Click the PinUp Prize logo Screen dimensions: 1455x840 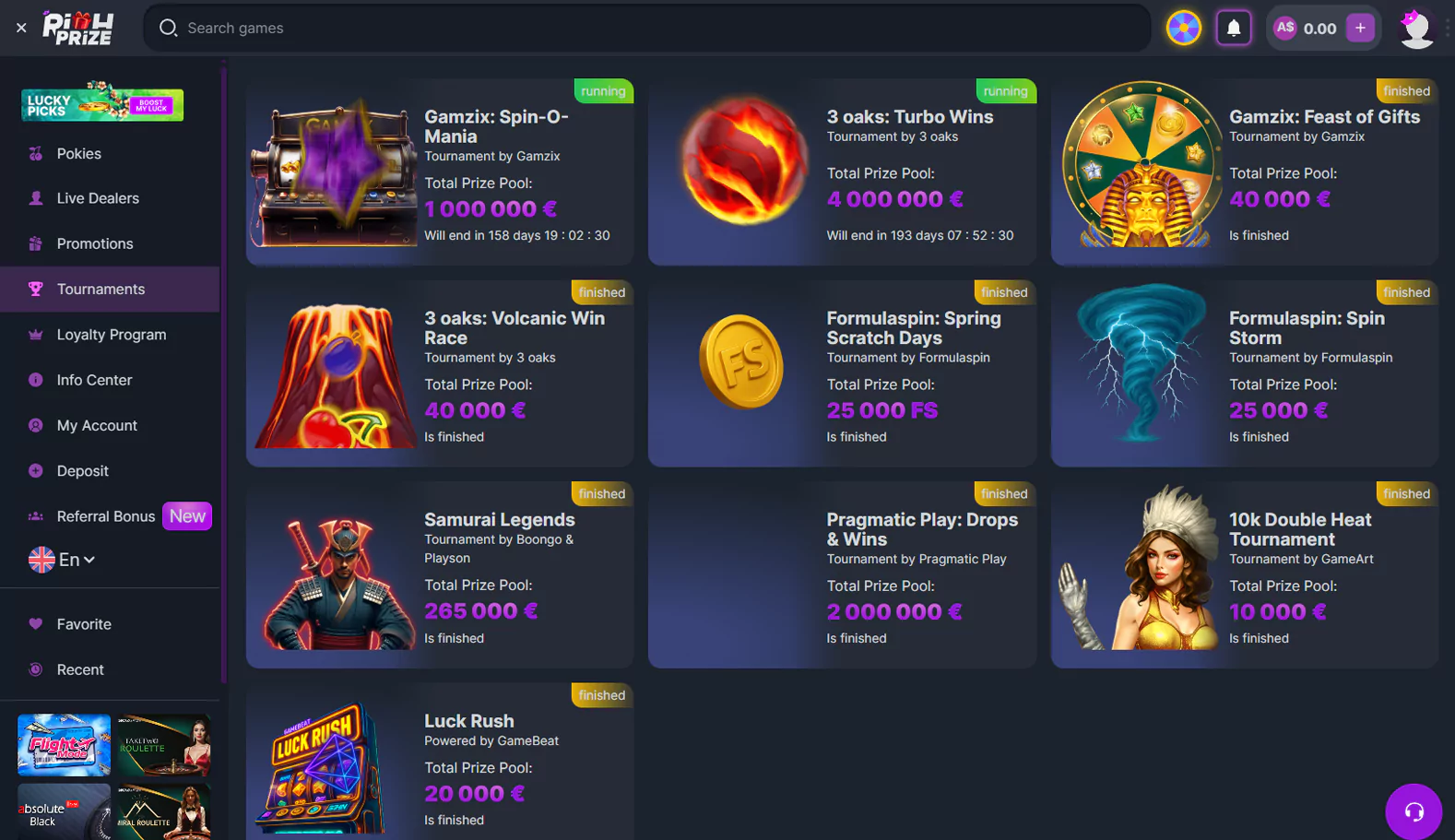point(78,28)
